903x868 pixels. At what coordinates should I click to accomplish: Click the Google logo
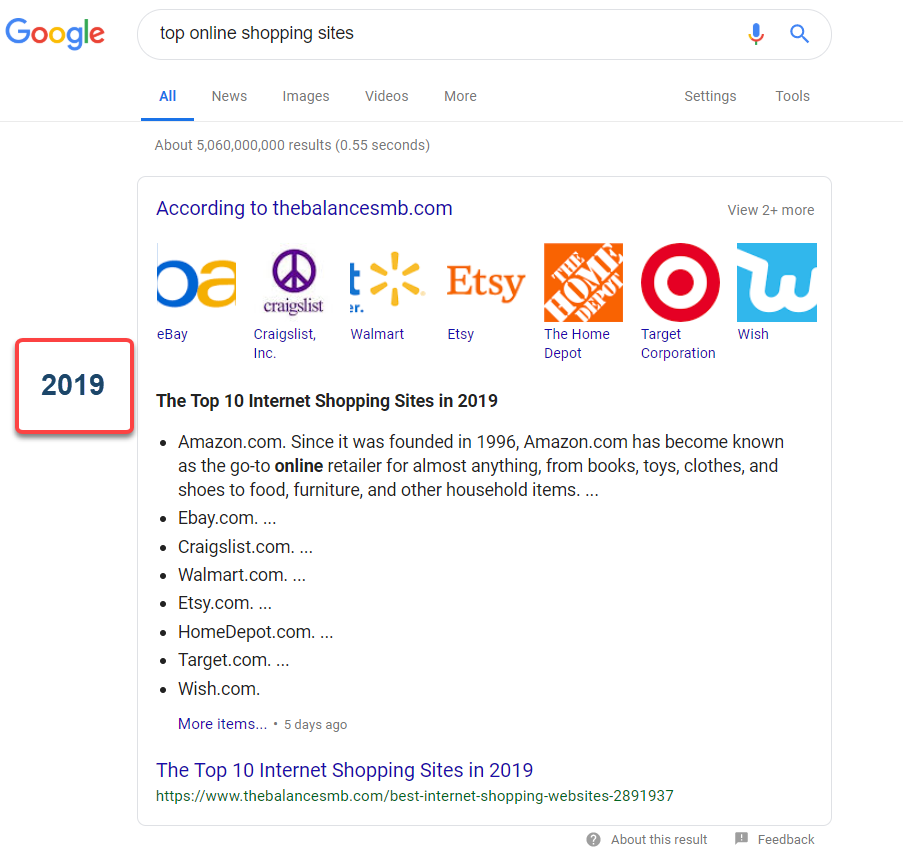pyautogui.click(x=55, y=33)
